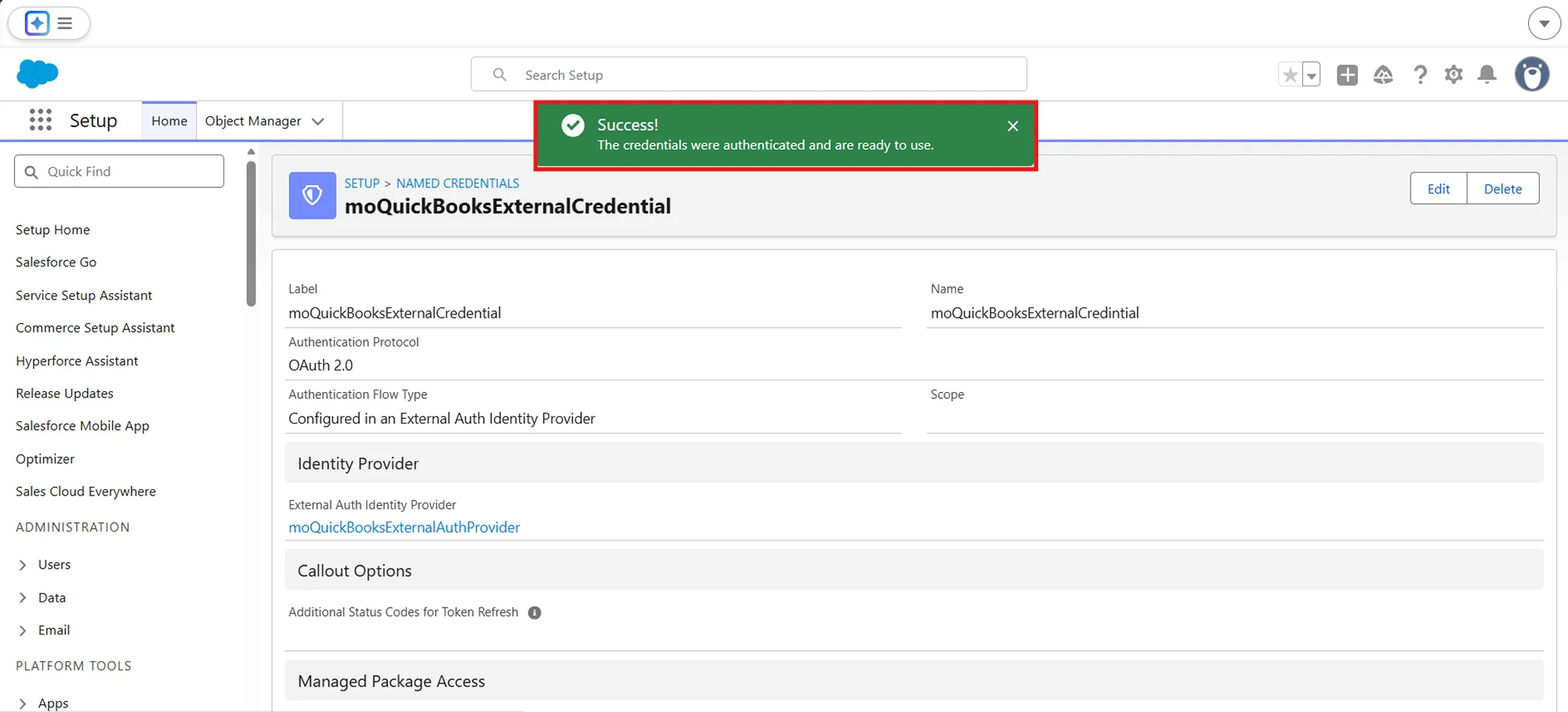Click inside the Search Setup field
This screenshot has width=1568, height=712.
pos(749,74)
